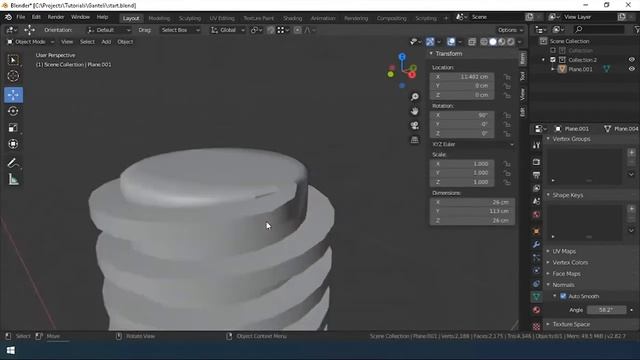Lock the Location X value
Image resolution: width=640 pixels, height=360 pixels.
click(x=507, y=77)
